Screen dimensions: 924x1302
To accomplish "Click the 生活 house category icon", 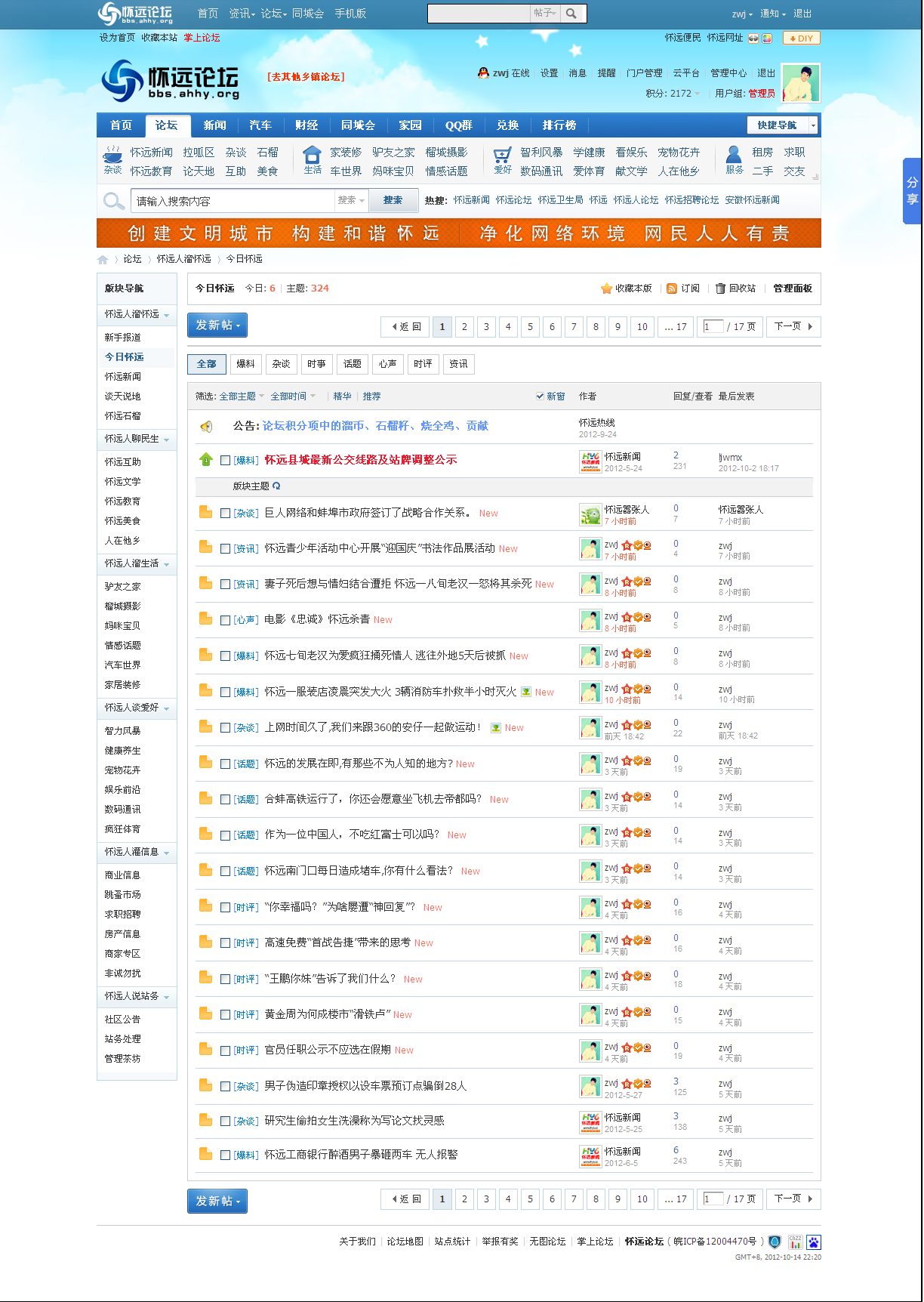I will pyautogui.click(x=312, y=155).
